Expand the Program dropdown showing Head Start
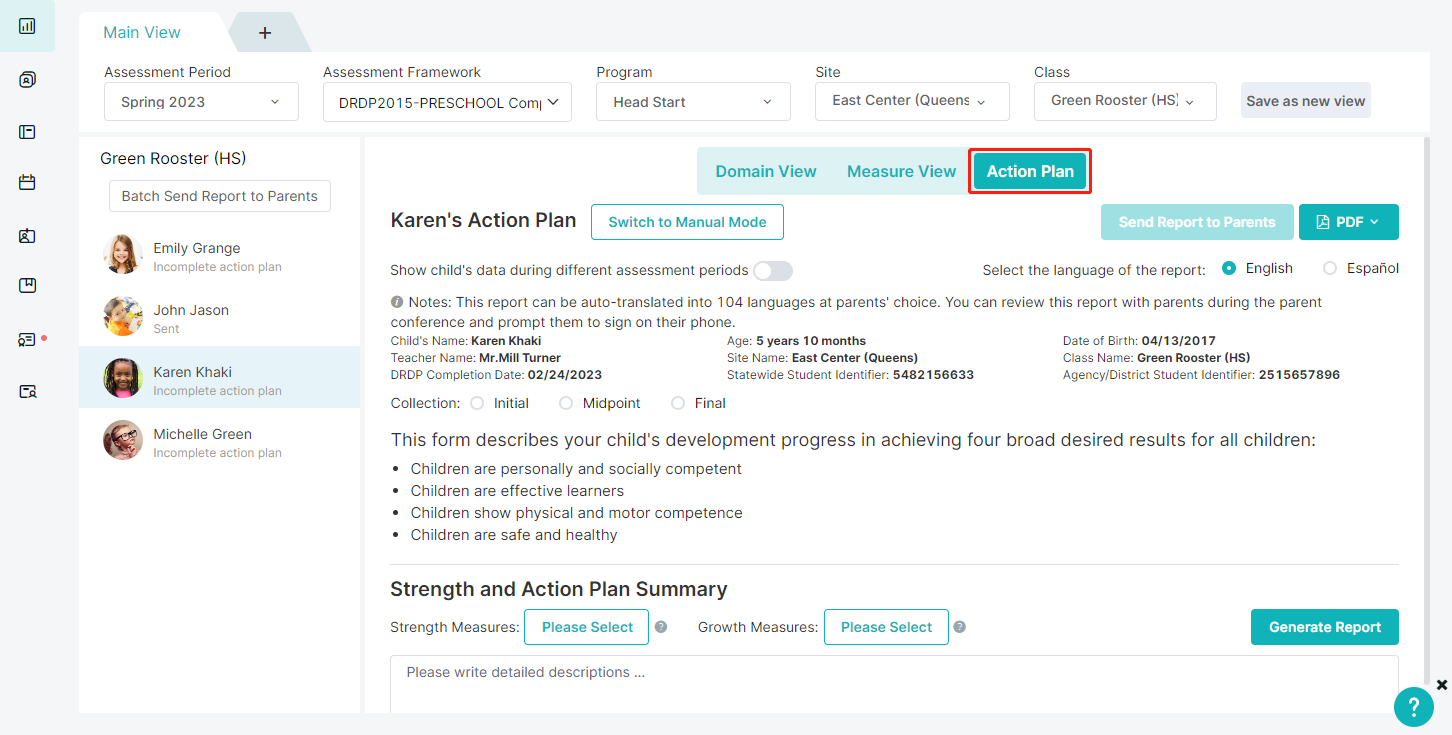The width and height of the screenshot is (1452, 735). pos(693,102)
